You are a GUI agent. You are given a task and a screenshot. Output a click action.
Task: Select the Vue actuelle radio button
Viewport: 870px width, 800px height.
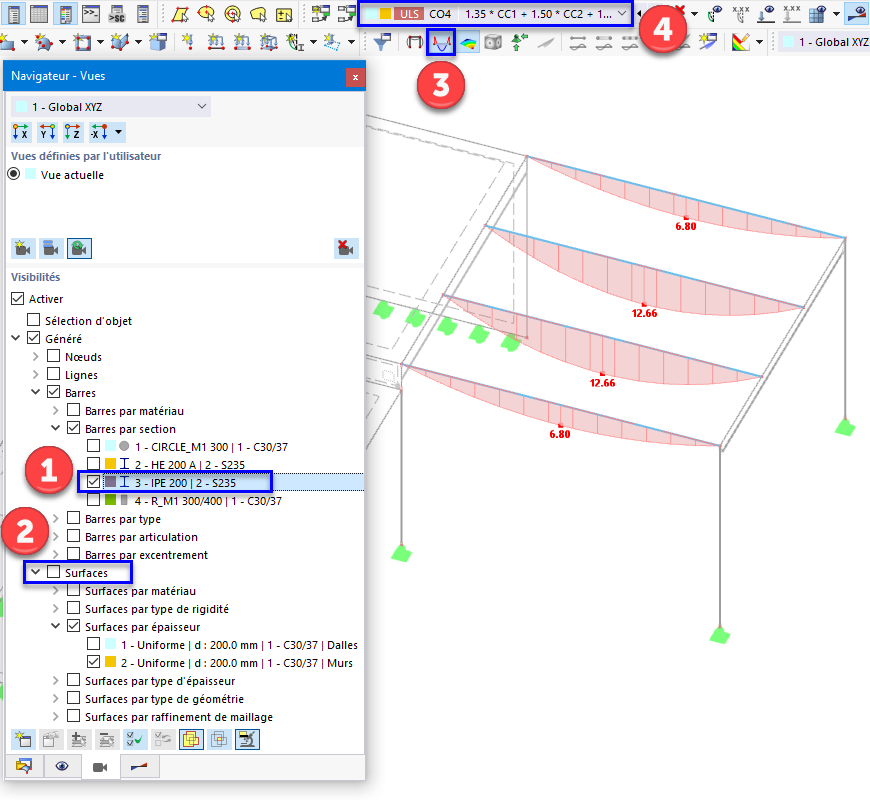tap(14, 174)
